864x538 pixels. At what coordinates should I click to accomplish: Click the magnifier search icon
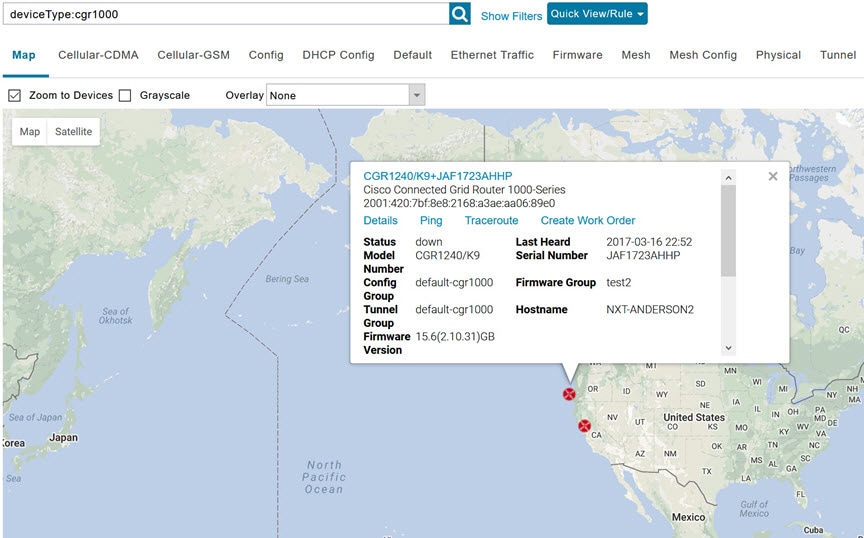[x=460, y=14]
